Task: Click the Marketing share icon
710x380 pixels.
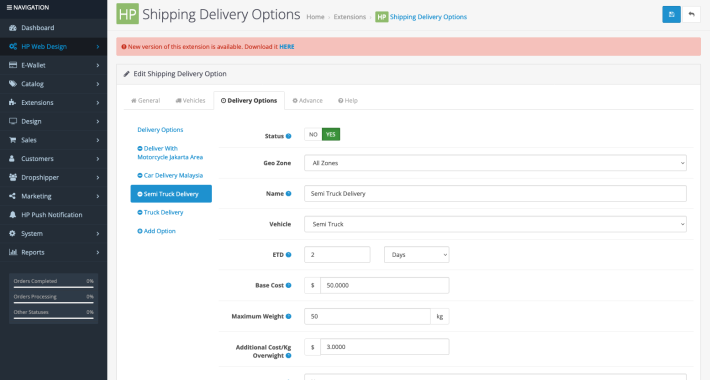Action: pyautogui.click(x=13, y=196)
